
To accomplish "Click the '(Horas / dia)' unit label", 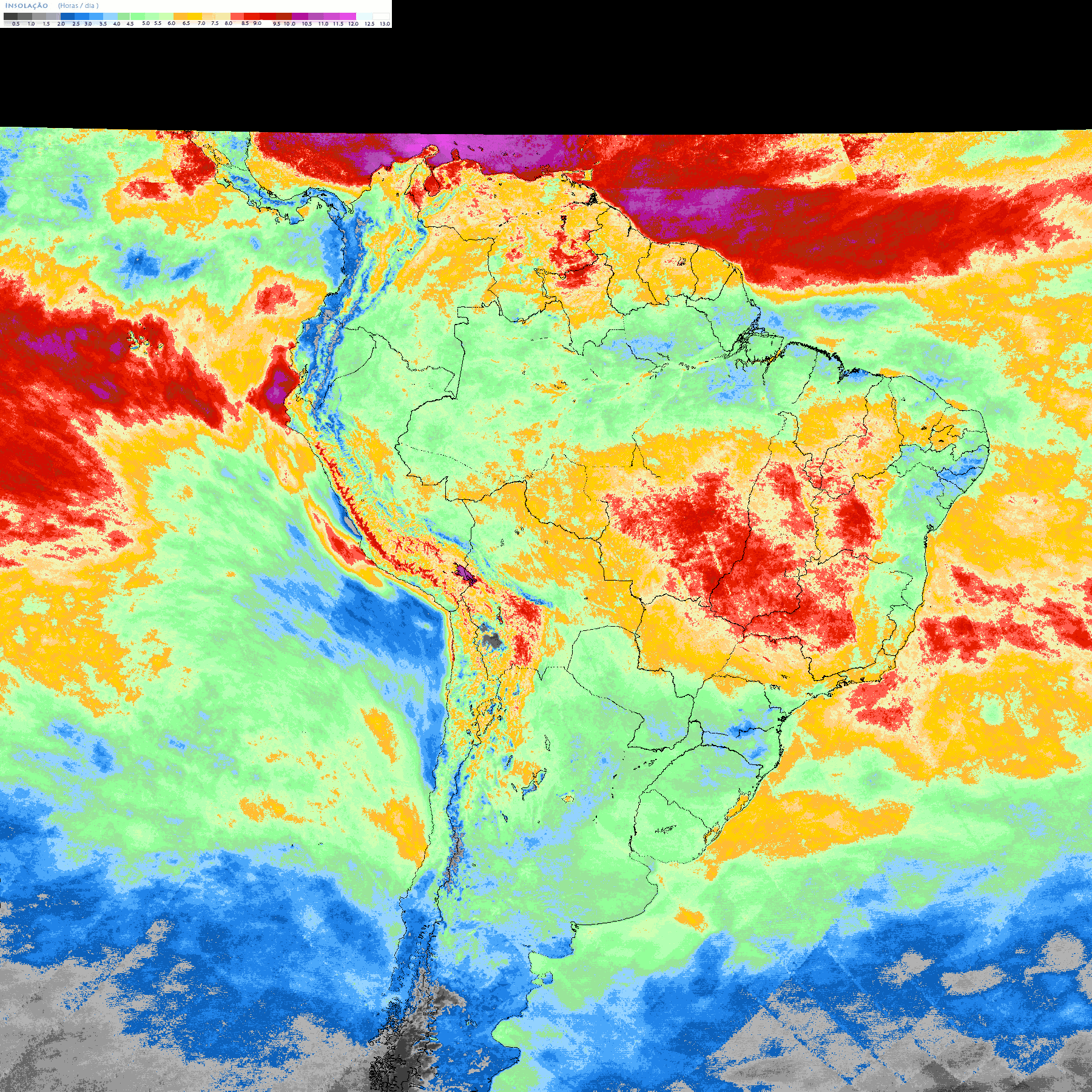I will click(78, 5).
